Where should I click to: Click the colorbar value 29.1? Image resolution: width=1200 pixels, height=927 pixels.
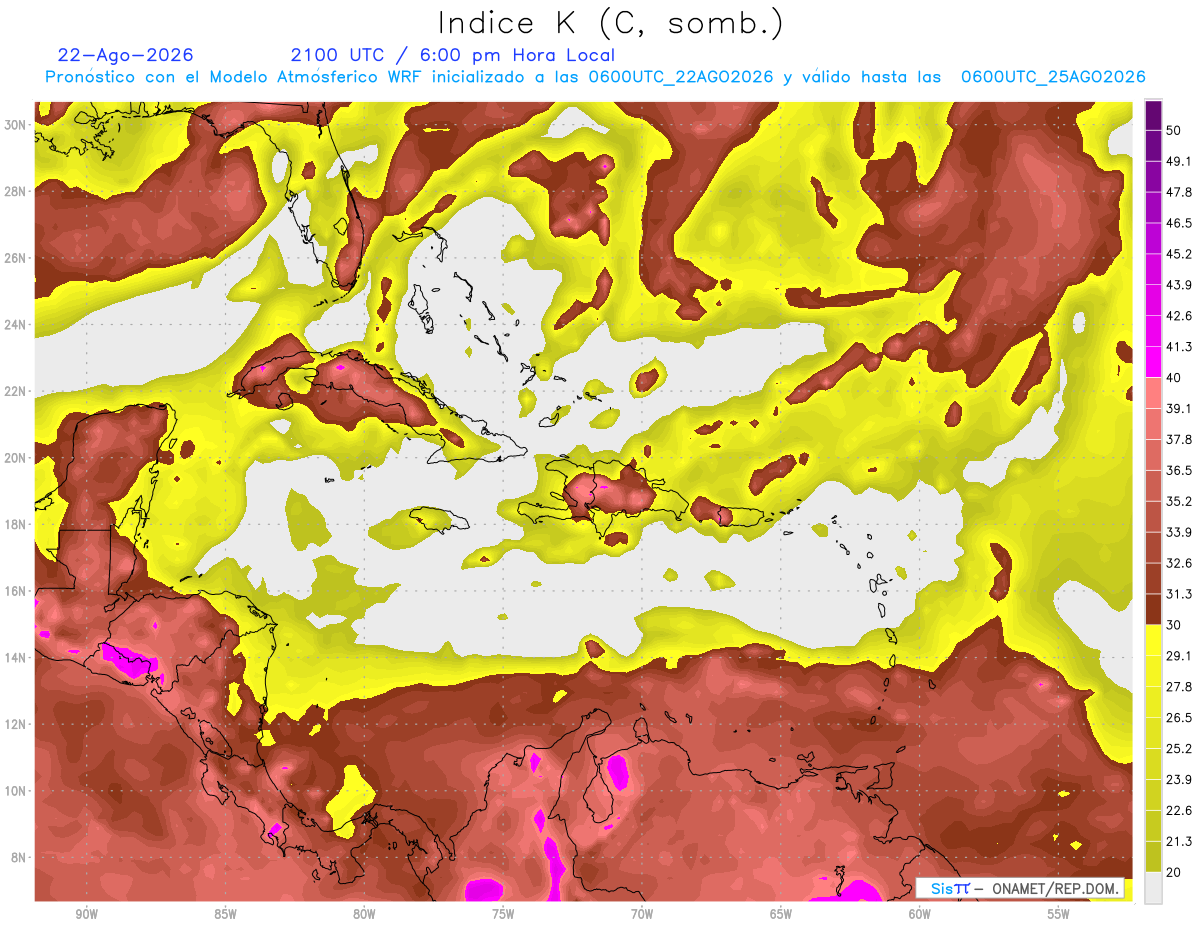pos(1179,655)
